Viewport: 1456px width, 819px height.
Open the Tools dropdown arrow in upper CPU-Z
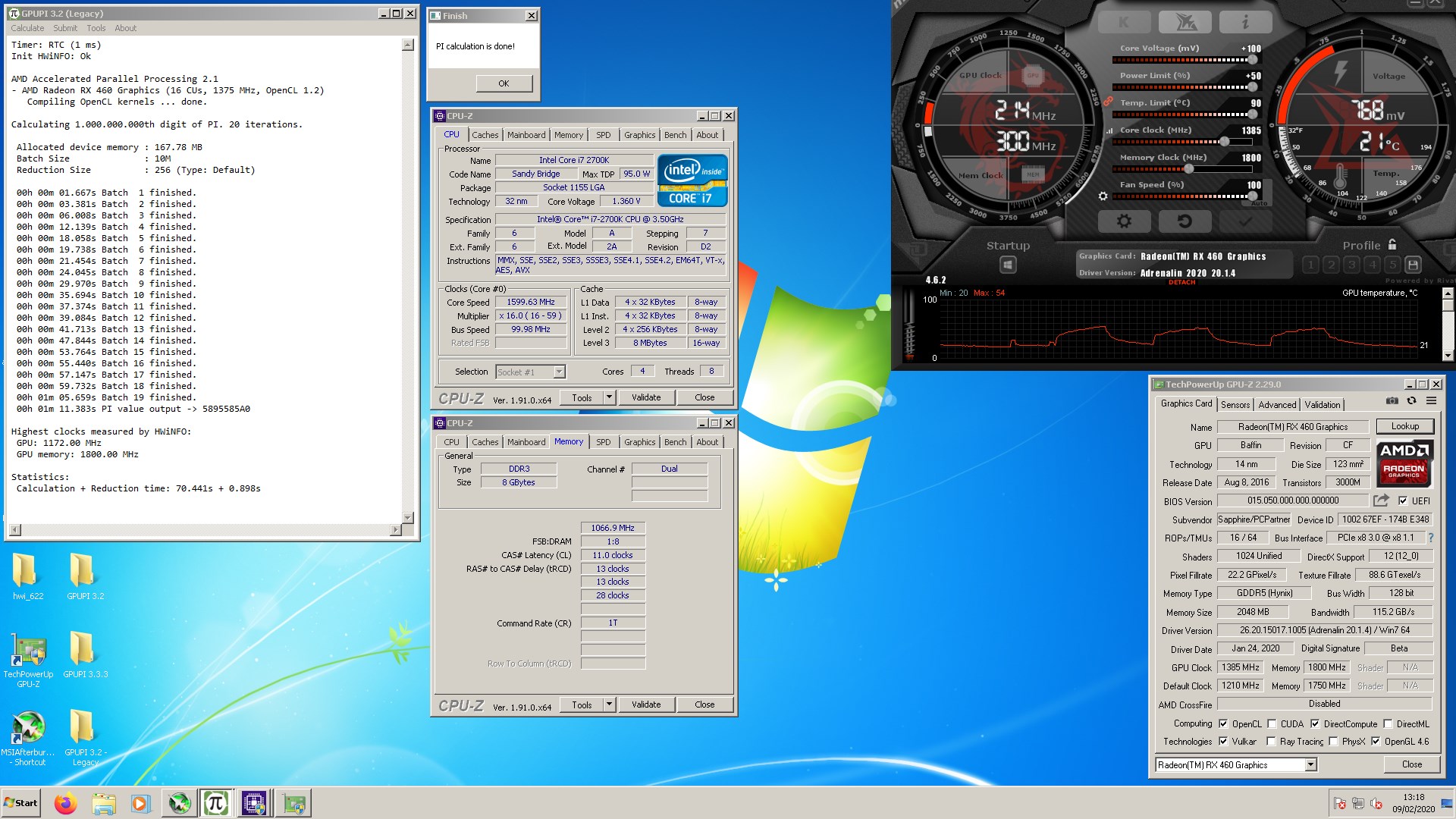(609, 397)
